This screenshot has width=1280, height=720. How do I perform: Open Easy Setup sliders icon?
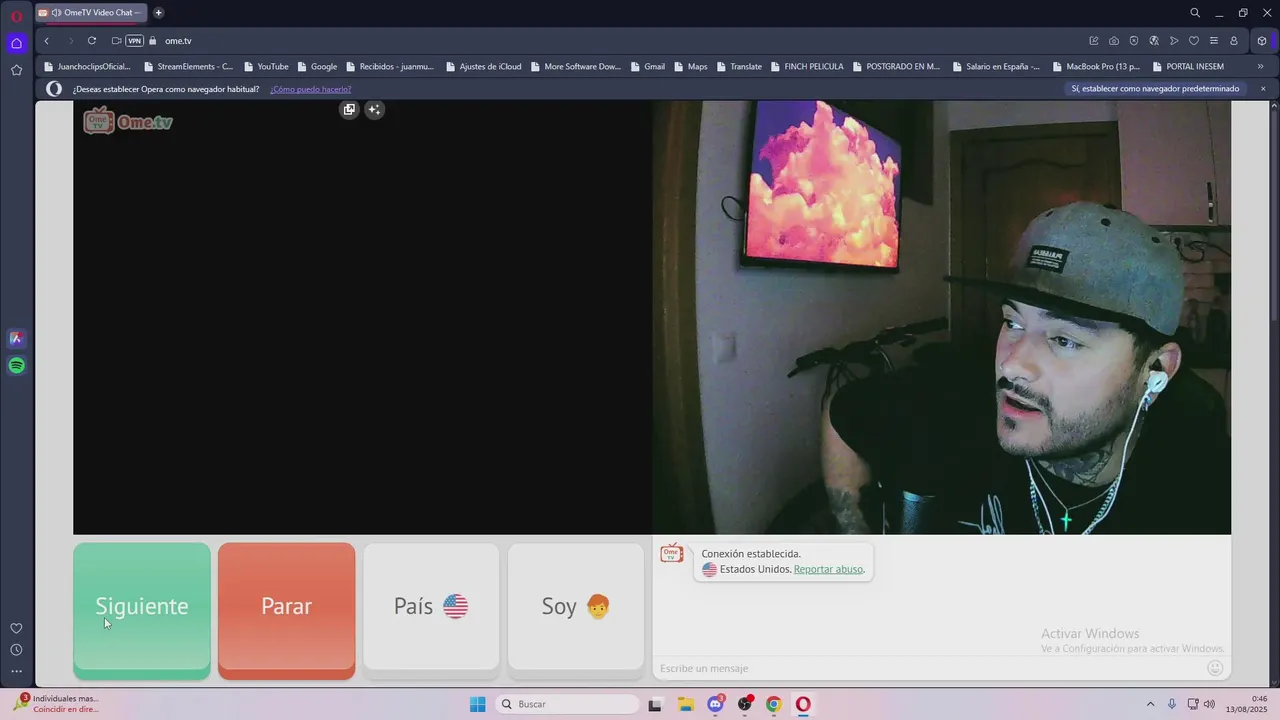tap(1214, 41)
